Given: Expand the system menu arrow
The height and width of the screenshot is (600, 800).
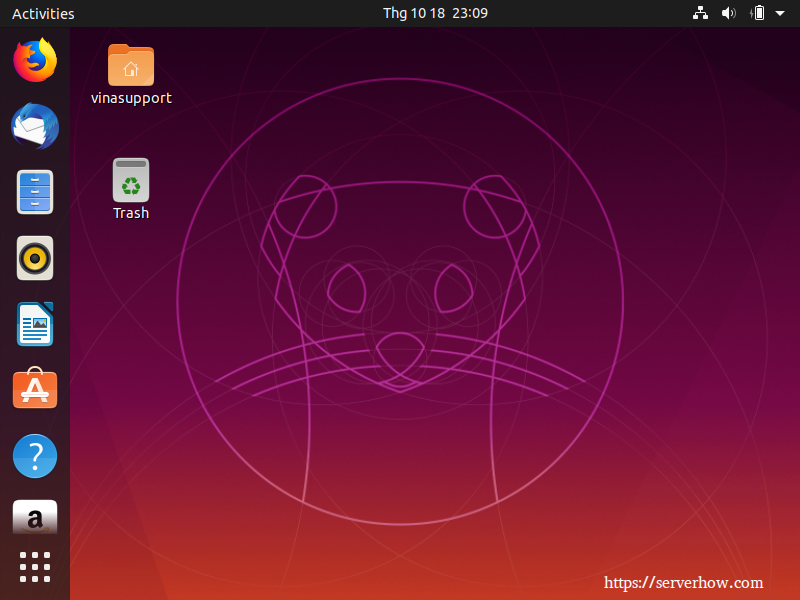Looking at the screenshot, I should click(x=780, y=13).
